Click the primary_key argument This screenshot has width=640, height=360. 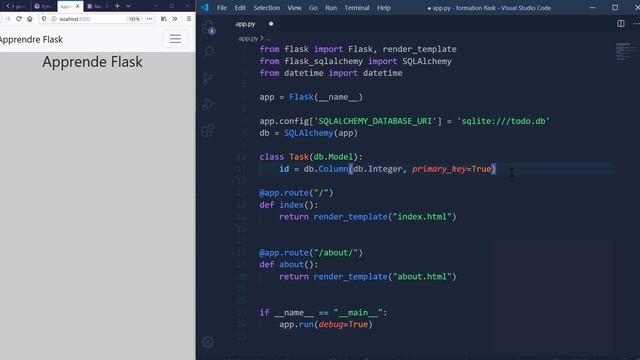(439, 169)
